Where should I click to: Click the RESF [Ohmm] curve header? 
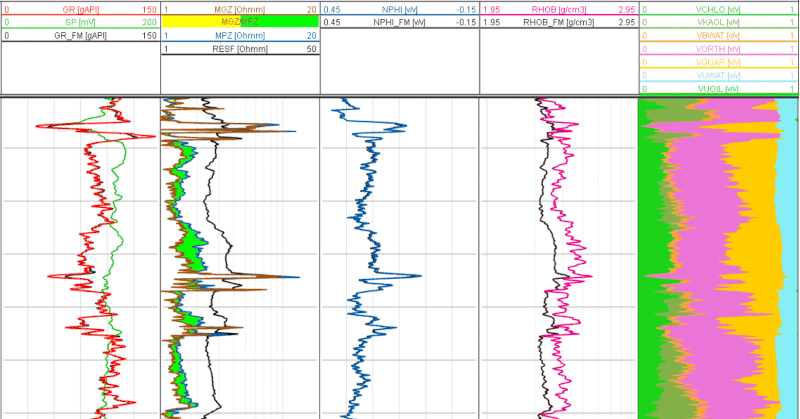[x=240, y=48]
